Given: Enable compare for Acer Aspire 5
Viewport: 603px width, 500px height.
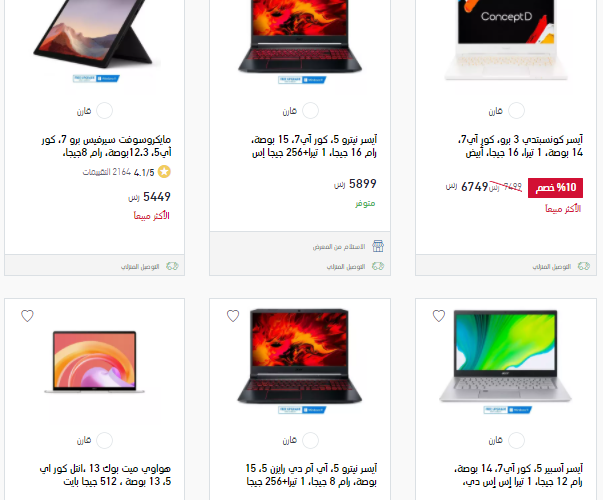Looking at the screenshot, I should tap(516, 440).
